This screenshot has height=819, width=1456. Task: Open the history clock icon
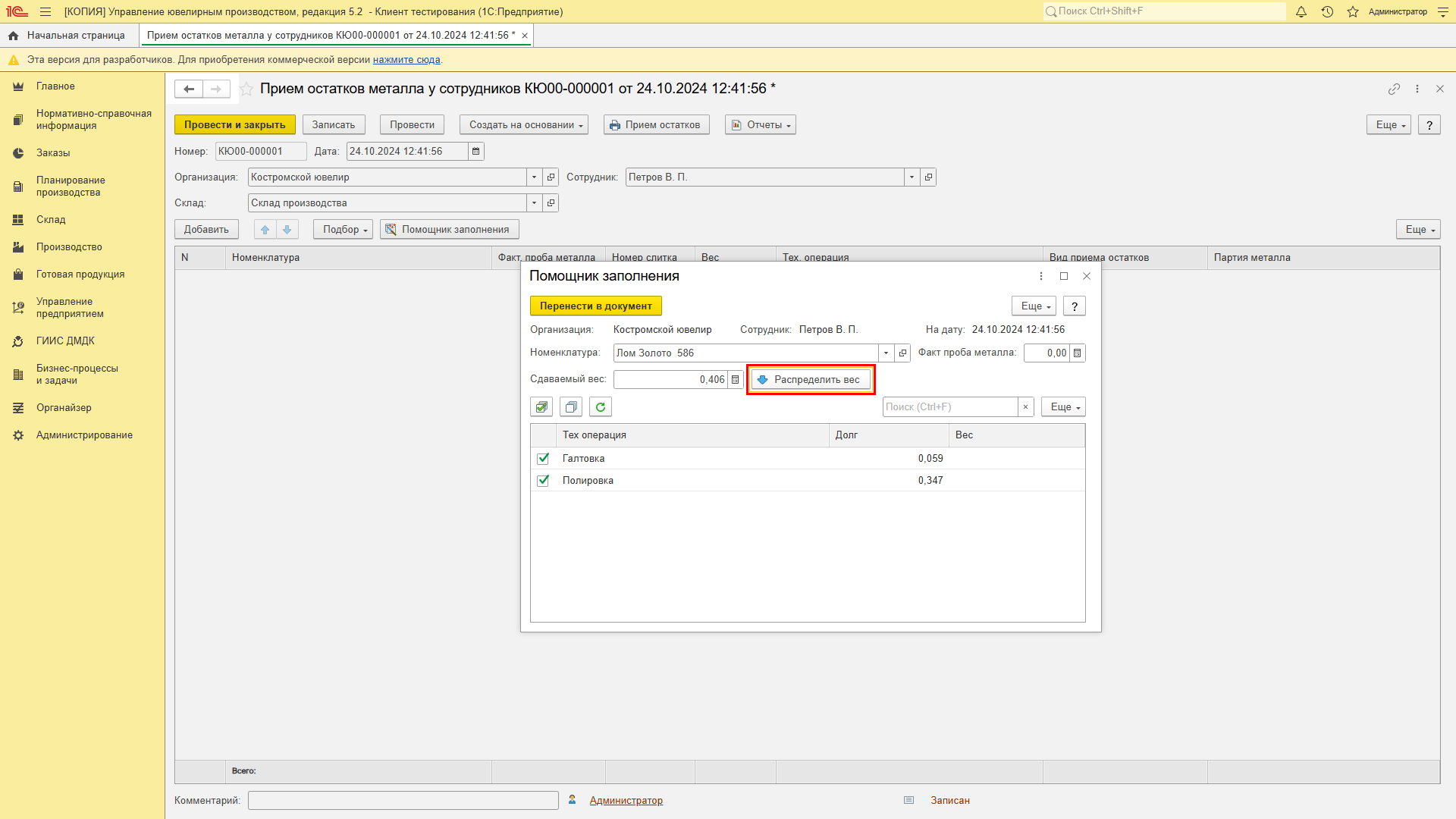pos(1327,12)
